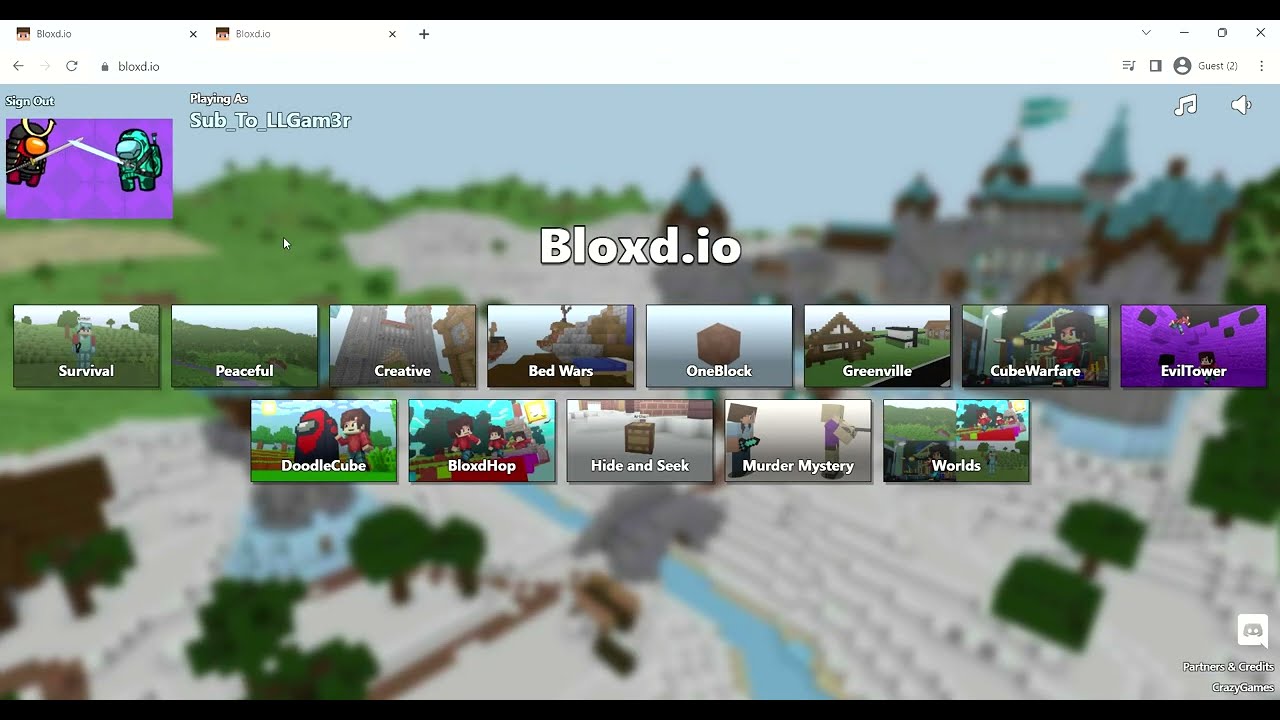Focus the bloxd.io address bar
Image resolution: width=1280 pixels, height=720 pixels.
click(600, 66)
